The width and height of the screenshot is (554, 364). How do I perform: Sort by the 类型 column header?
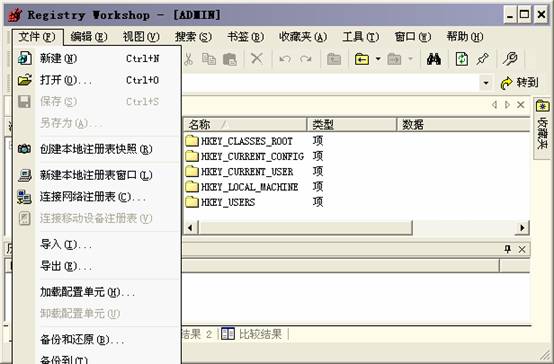pos(352,124)
